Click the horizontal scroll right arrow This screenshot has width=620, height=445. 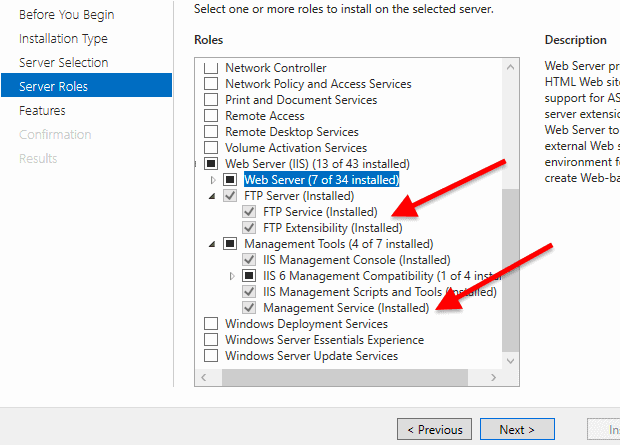493,377
